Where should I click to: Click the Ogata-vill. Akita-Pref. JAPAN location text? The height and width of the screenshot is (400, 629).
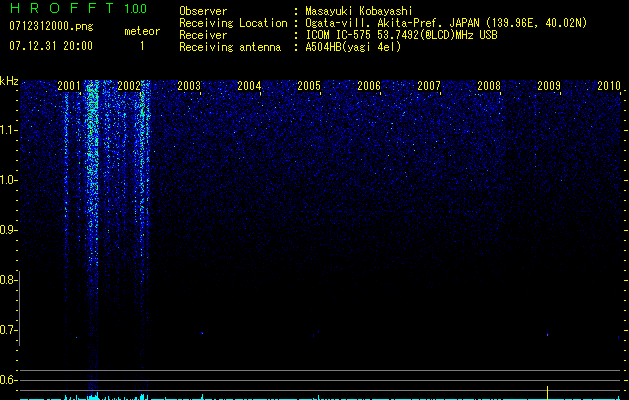click(446, 23)
